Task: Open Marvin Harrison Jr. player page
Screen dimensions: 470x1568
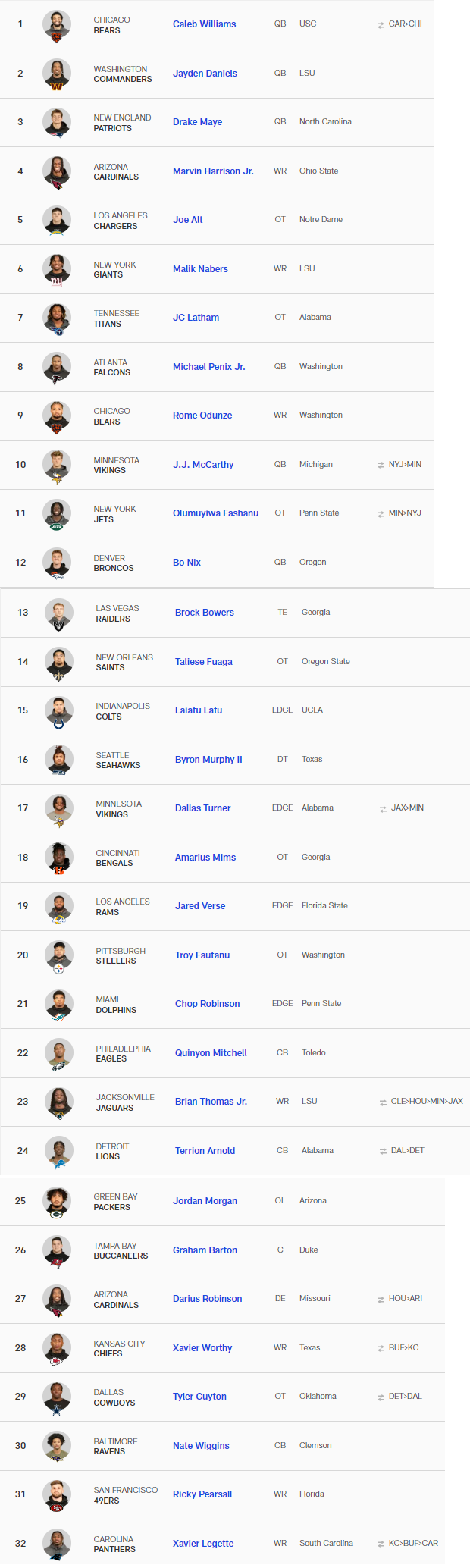Action: pyautogui.click(x=213, y=171)
